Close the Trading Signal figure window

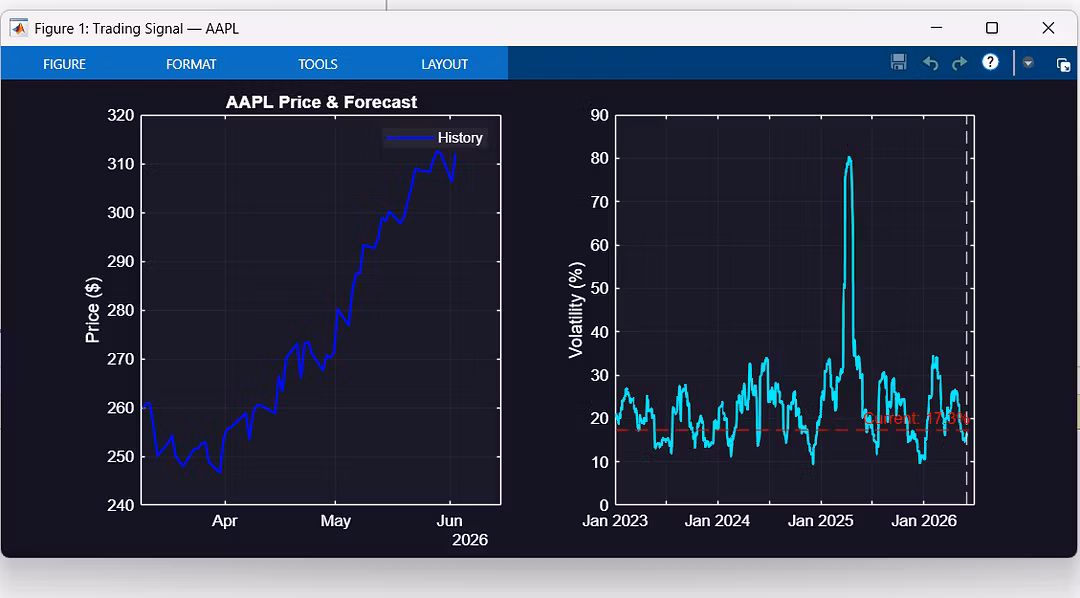pos(1048,28)
